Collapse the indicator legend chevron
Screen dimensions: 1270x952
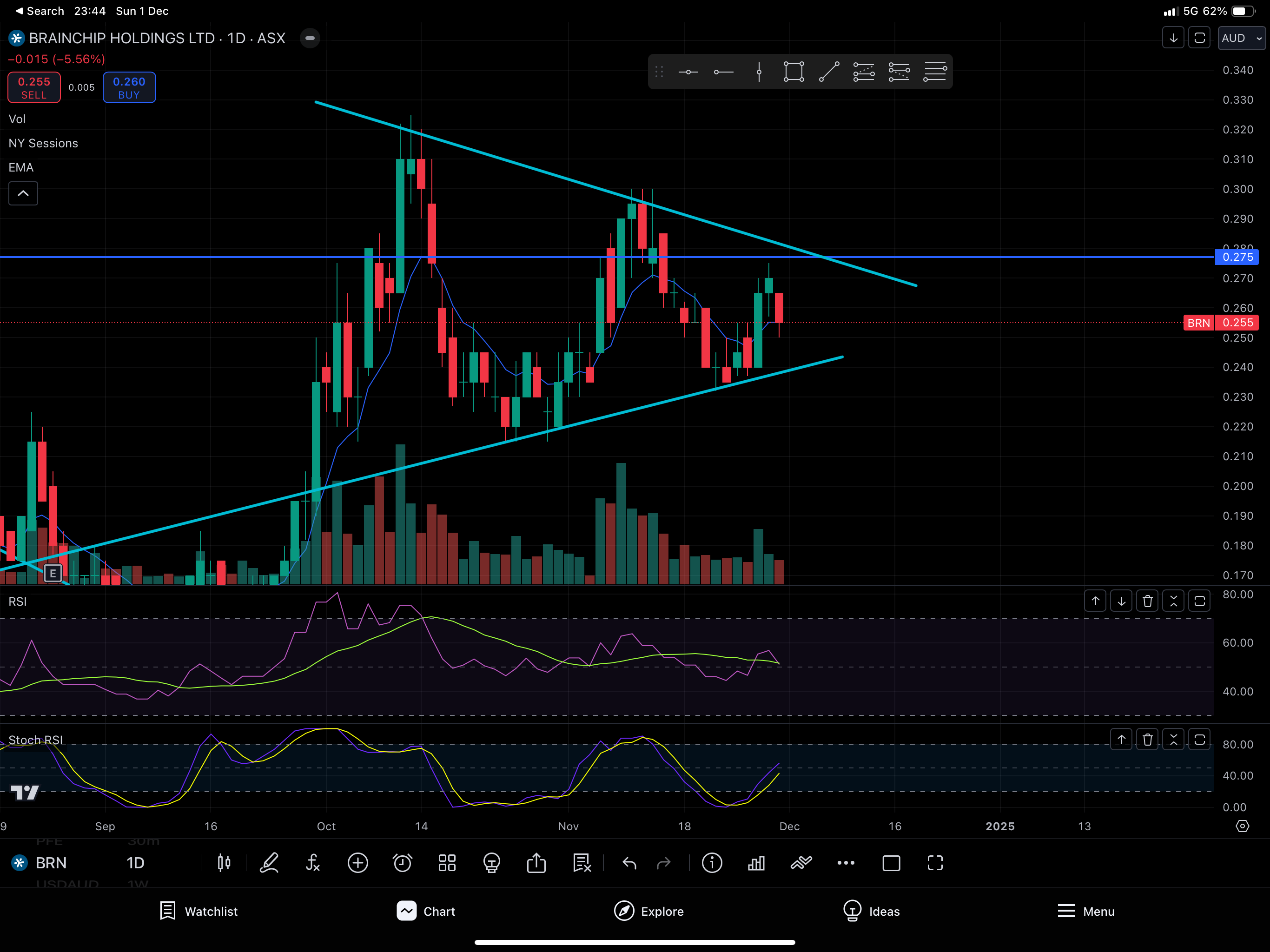tap(23, 193)
